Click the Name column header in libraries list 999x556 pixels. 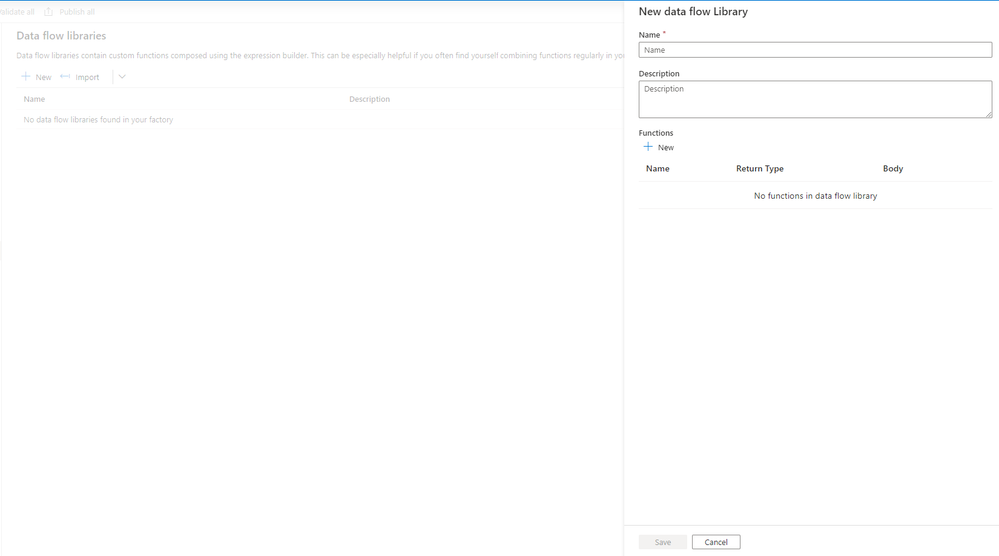point(34,99)
